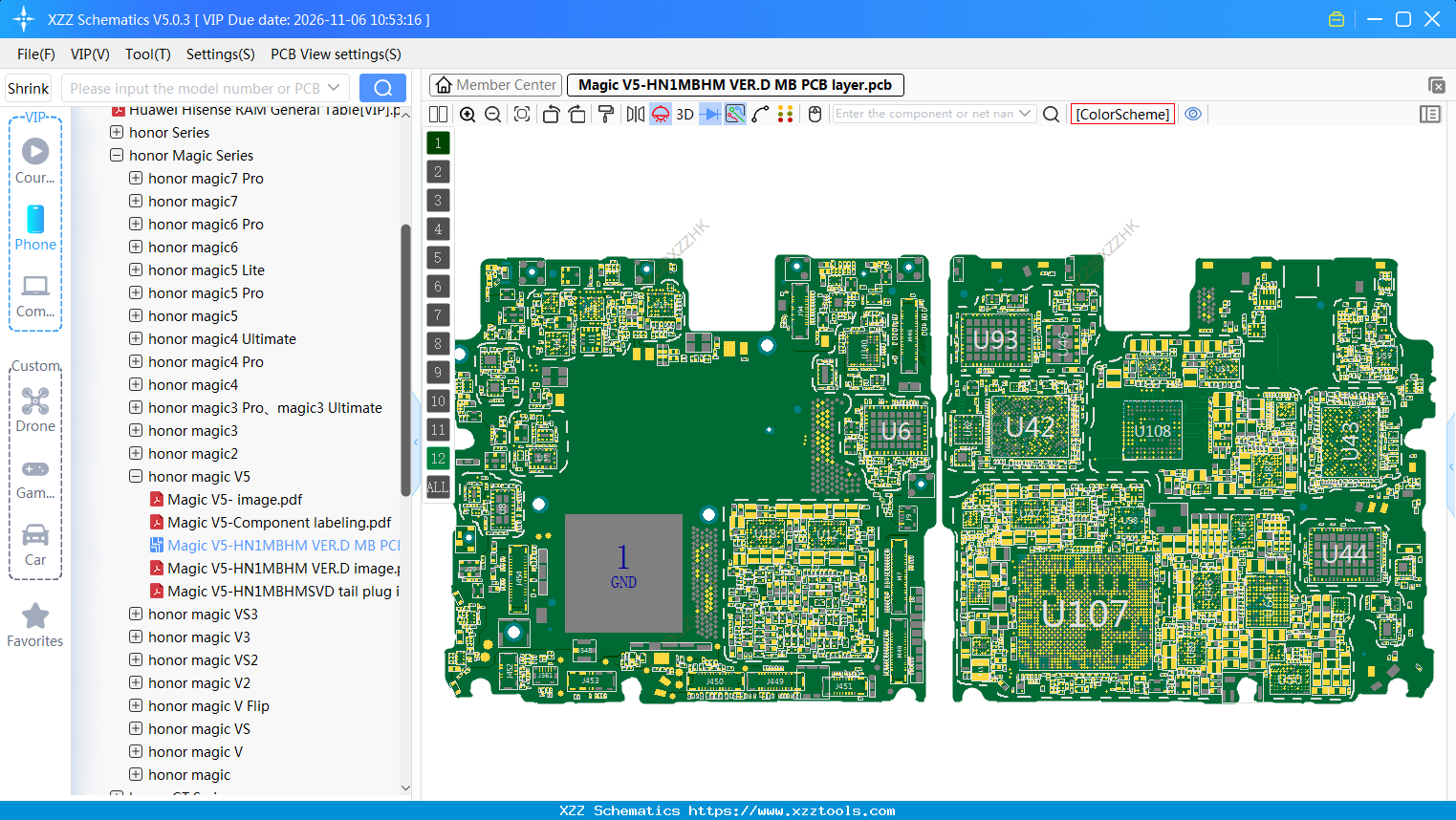Open the PCB View settings(S) menu
This screenshot has width=1456, height=820.
pos(335,54)
